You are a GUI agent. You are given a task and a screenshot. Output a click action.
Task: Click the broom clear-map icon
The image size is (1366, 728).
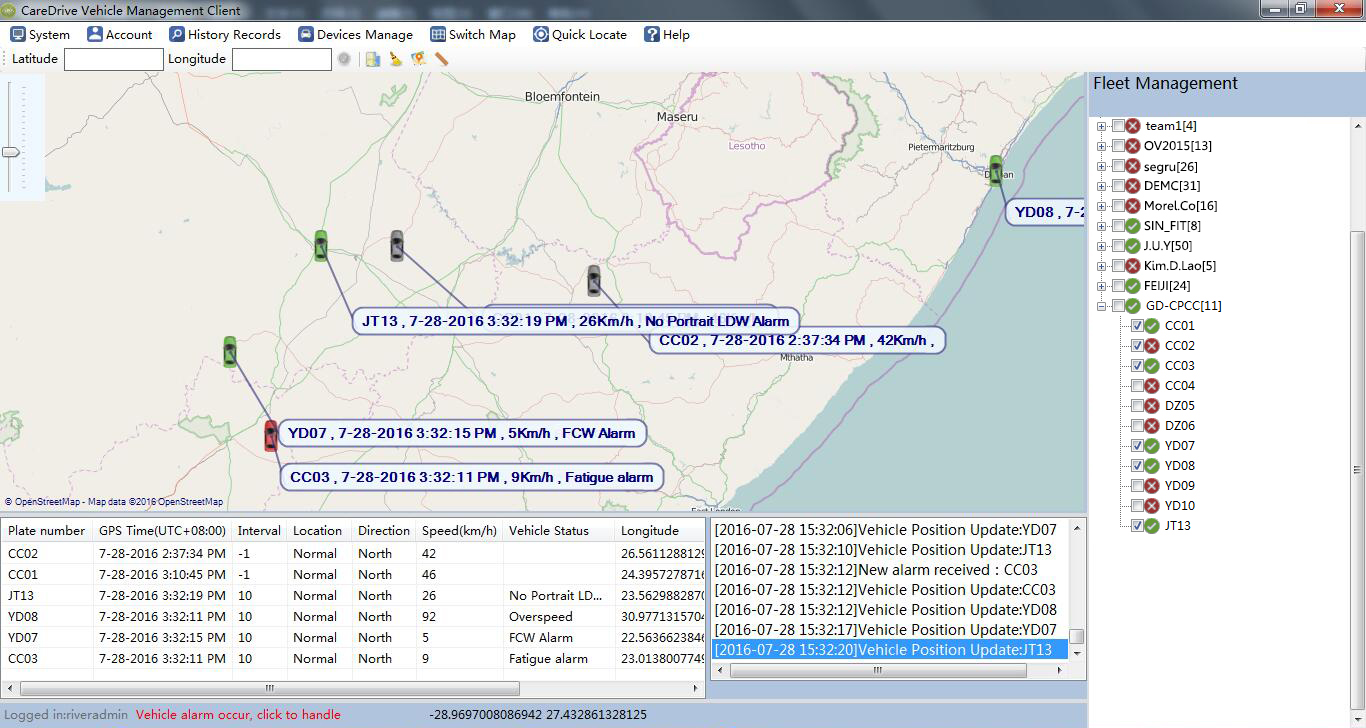pos(396,59)
